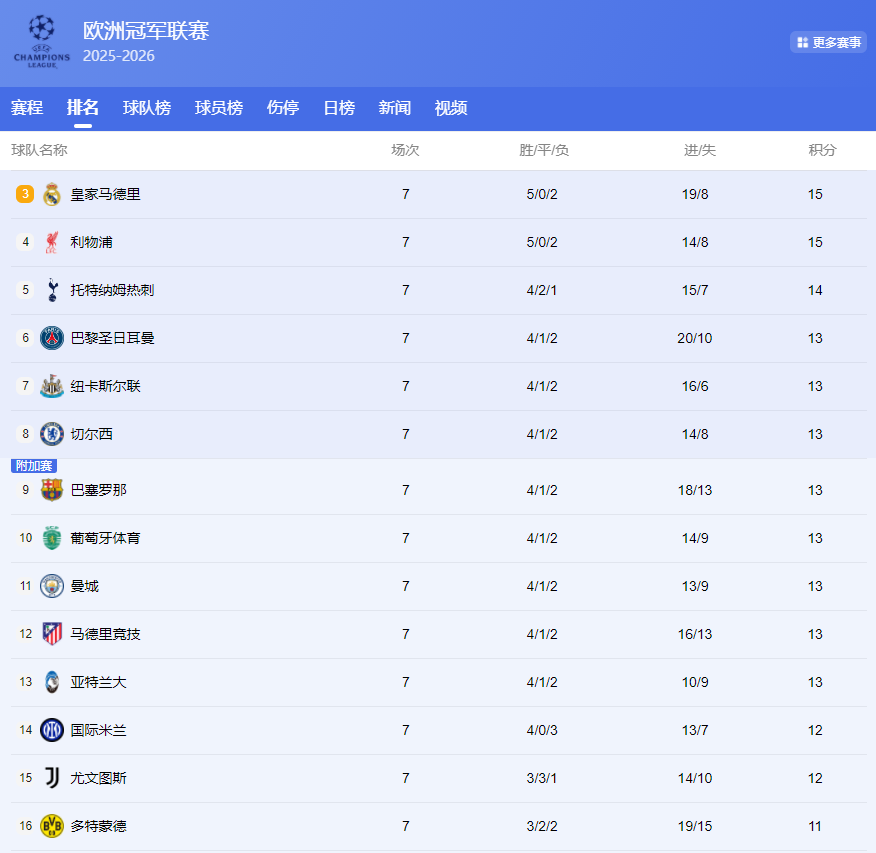The image size is (876, 853).
Task: Click Real Madrid's 19/8 goals value
Action: (695, 194)
